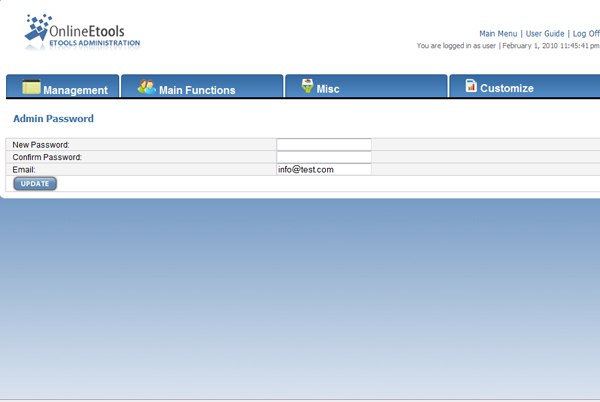Viewport: 600px width, 402px height.
Task: Click the 'Confirm Password:' label
Action: pos(47,157)
